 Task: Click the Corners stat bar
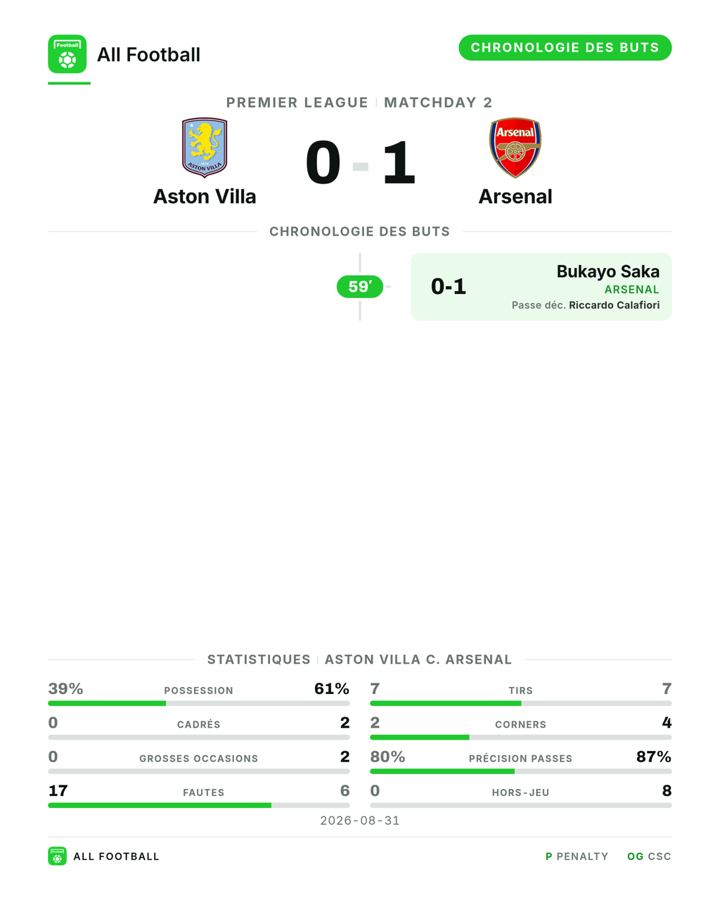pyautogui.click(x=521, y=737)
